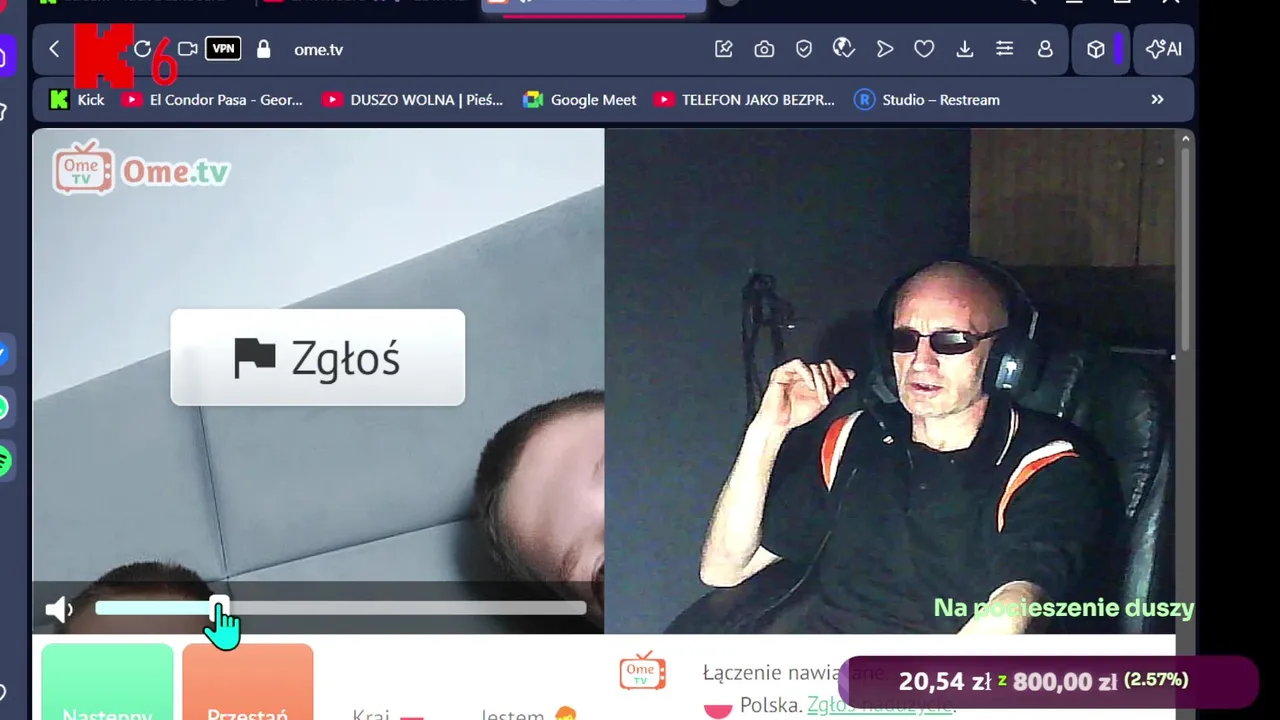Take a snapshot with the camera icon
This screenshot has width=1280, height=720.
click(x=764, y=49)
